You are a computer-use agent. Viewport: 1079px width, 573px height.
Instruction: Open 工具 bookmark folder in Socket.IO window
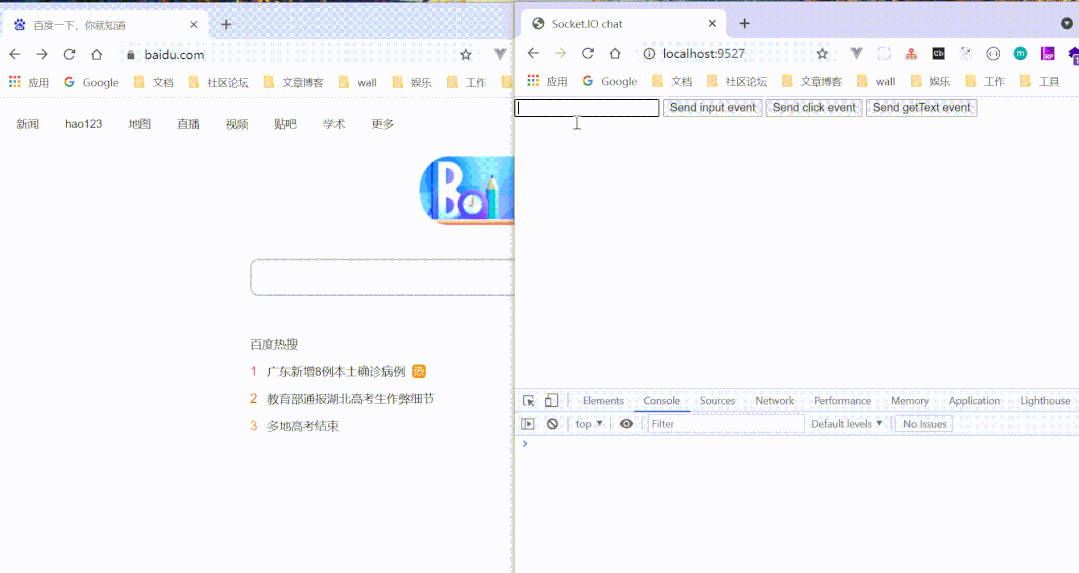(1040, 81)
